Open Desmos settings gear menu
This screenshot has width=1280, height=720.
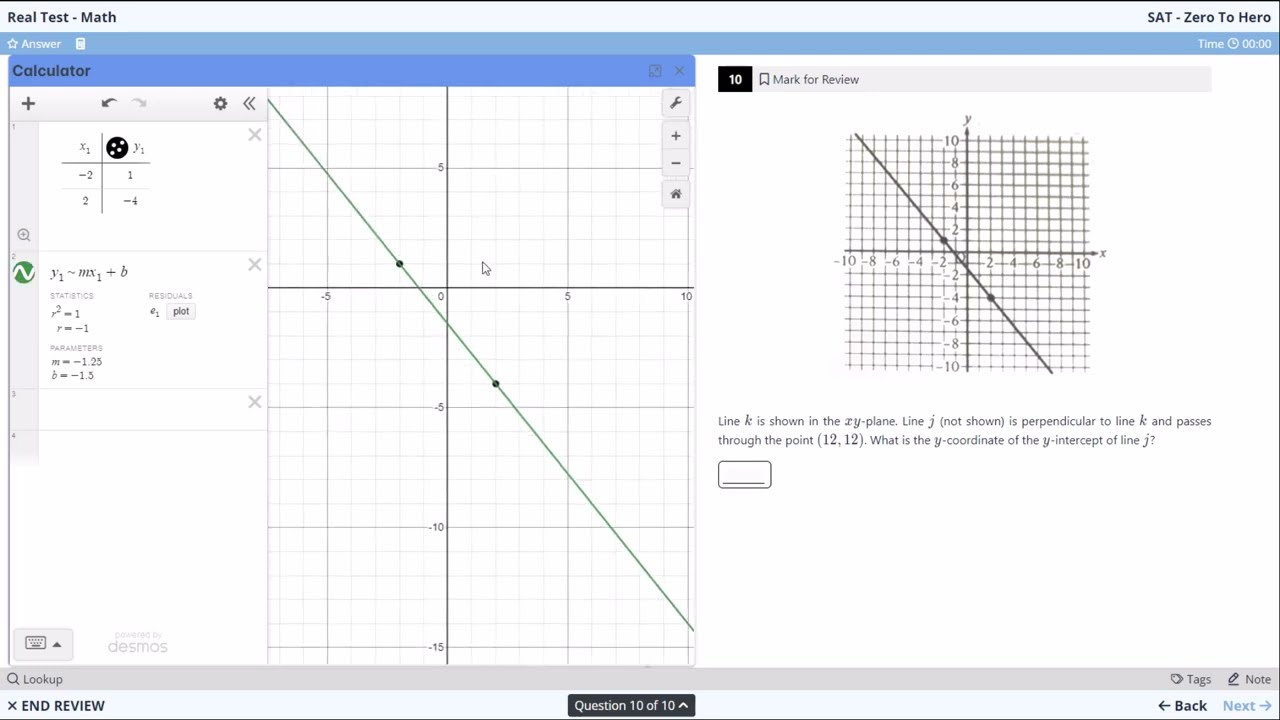[220, 103]
